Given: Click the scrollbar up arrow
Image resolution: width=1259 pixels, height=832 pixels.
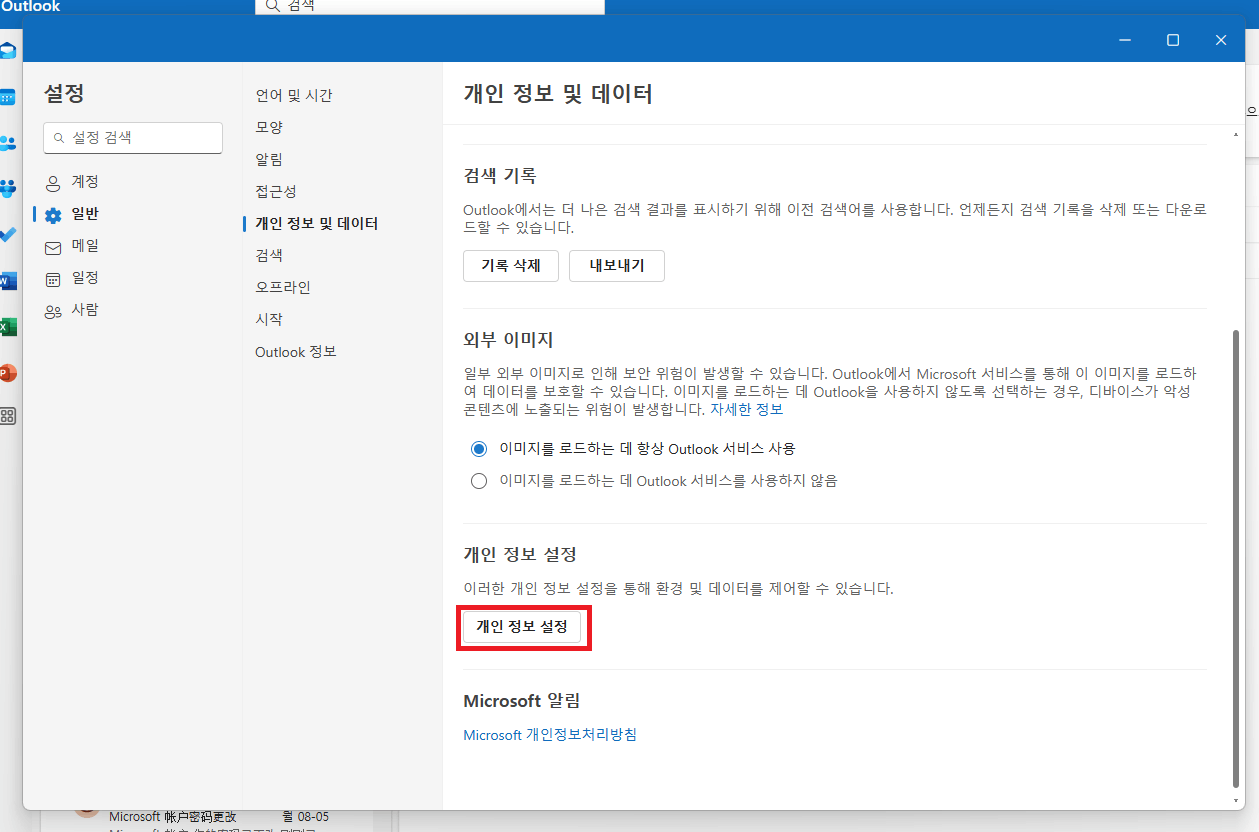Looking at the screenshot, I should point(1236,135).
